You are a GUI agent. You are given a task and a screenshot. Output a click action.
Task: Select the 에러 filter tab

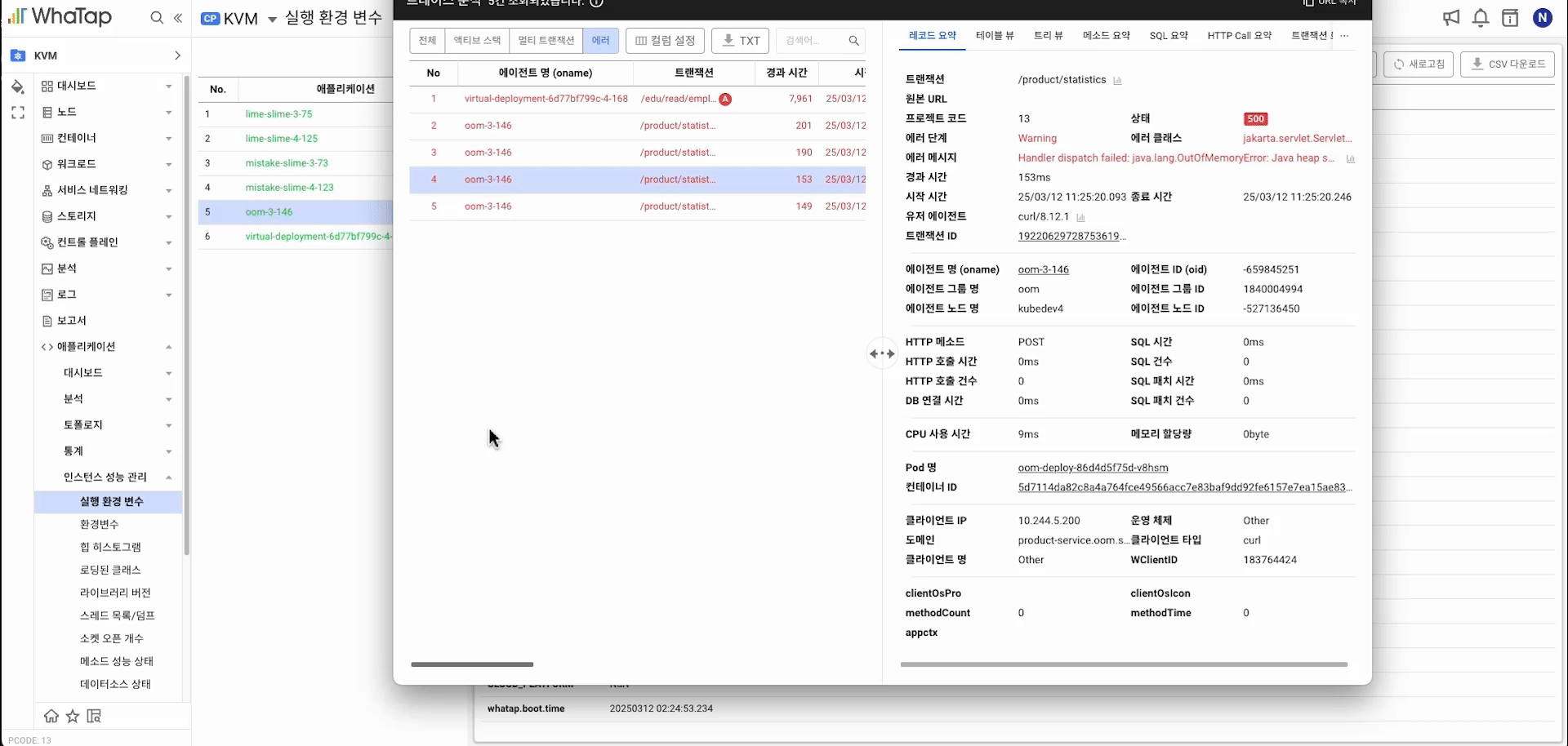click(x=600, y=41)
